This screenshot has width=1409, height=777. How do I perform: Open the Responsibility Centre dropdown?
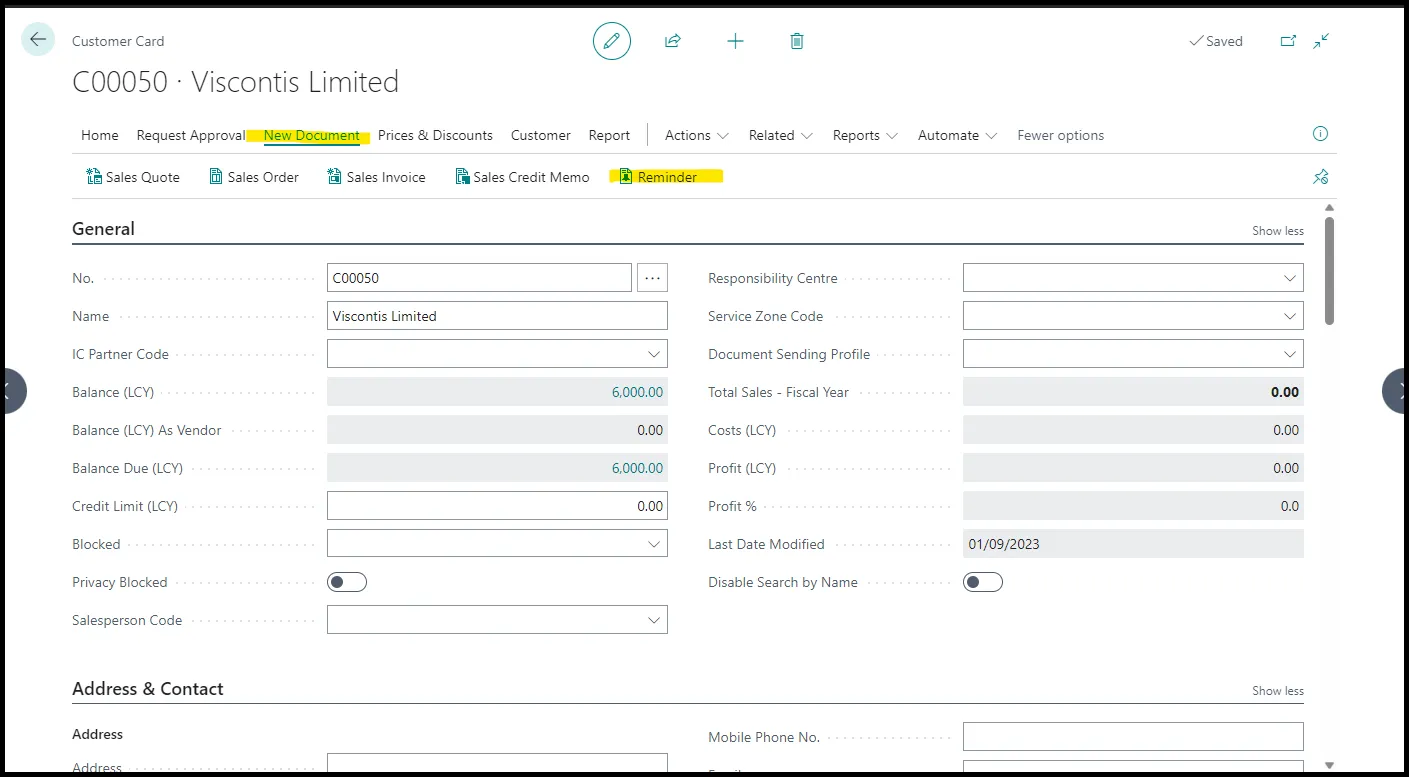(1290, 278)
